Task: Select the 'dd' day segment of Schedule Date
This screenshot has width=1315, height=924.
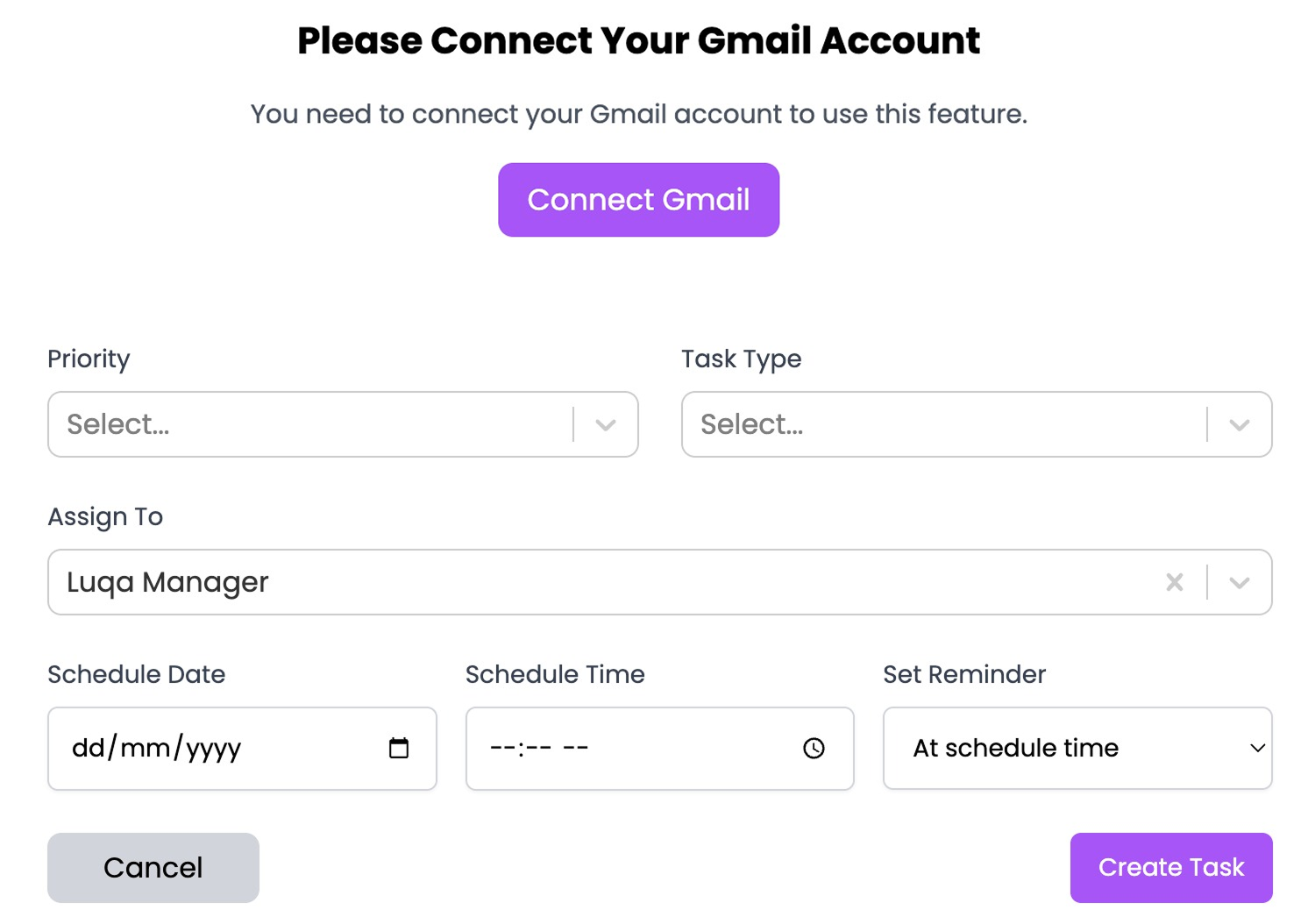Action: click(89, 748)
